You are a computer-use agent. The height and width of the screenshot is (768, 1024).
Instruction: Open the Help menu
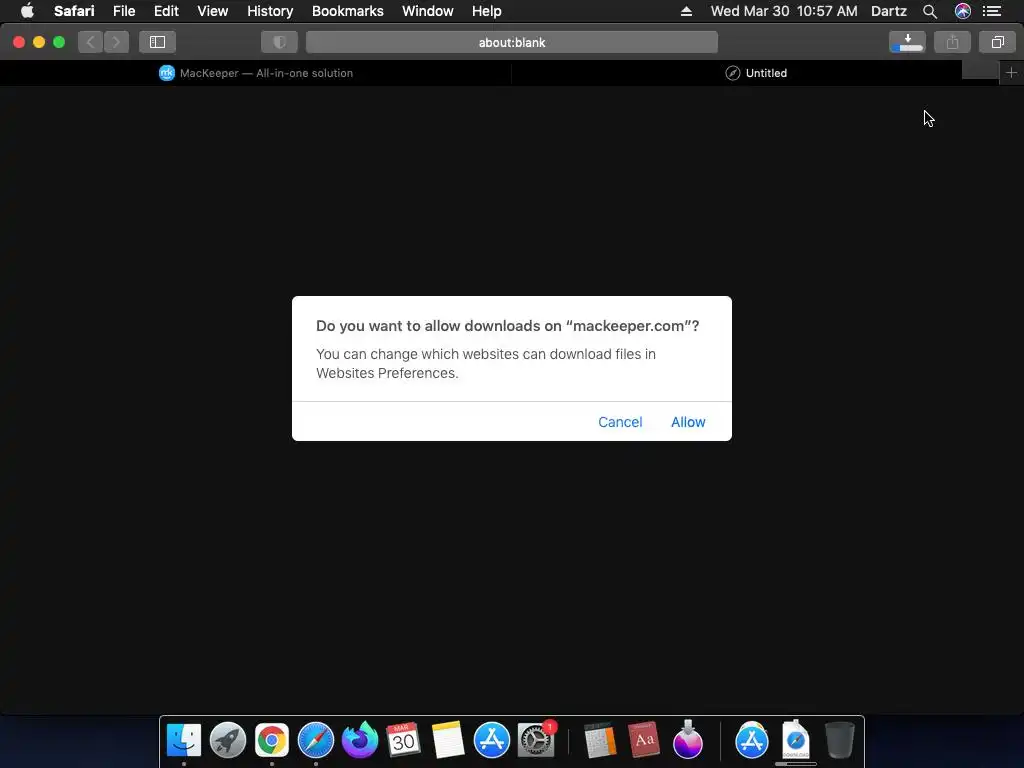click(487, 11)
